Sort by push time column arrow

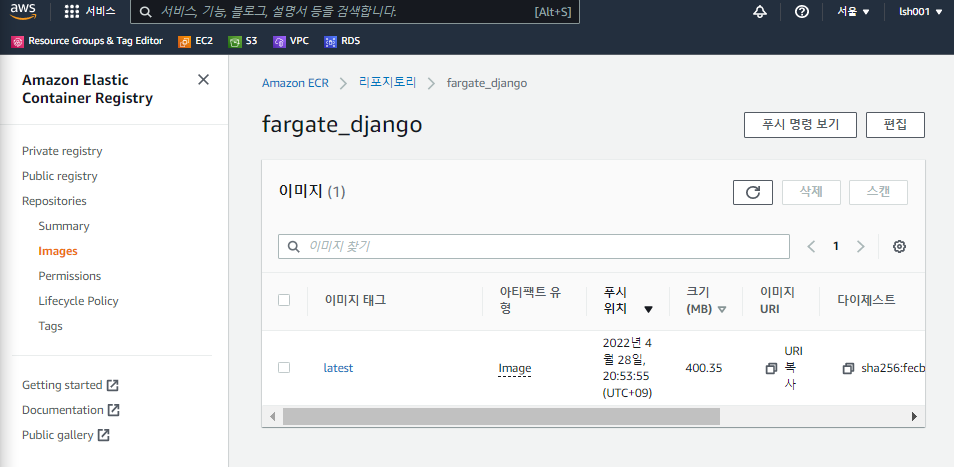click(x=649, y=309)
